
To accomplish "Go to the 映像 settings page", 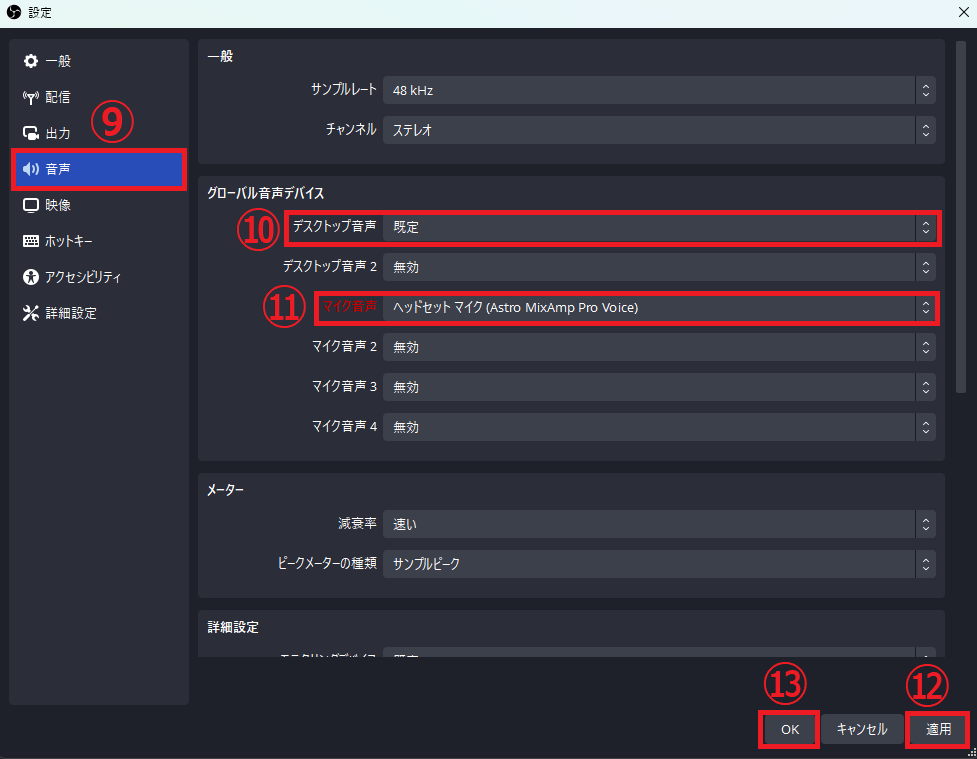I will [x=98, y=205].
